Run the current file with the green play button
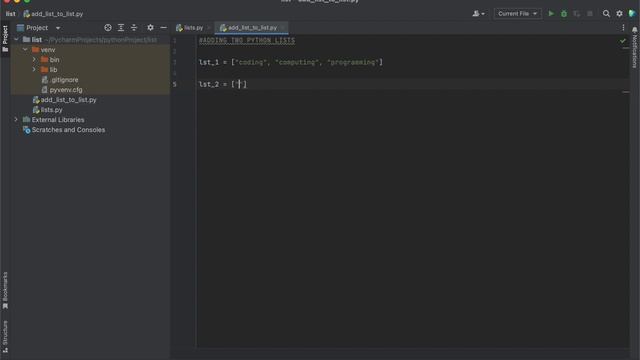This screenshot has height=360, width=640. [551, 13]
